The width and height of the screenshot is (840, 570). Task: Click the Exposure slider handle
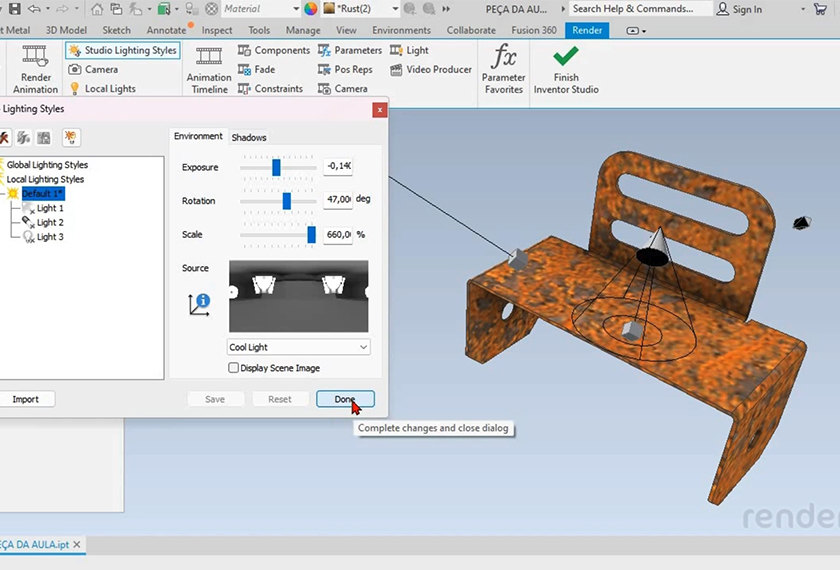pos(277,167)
